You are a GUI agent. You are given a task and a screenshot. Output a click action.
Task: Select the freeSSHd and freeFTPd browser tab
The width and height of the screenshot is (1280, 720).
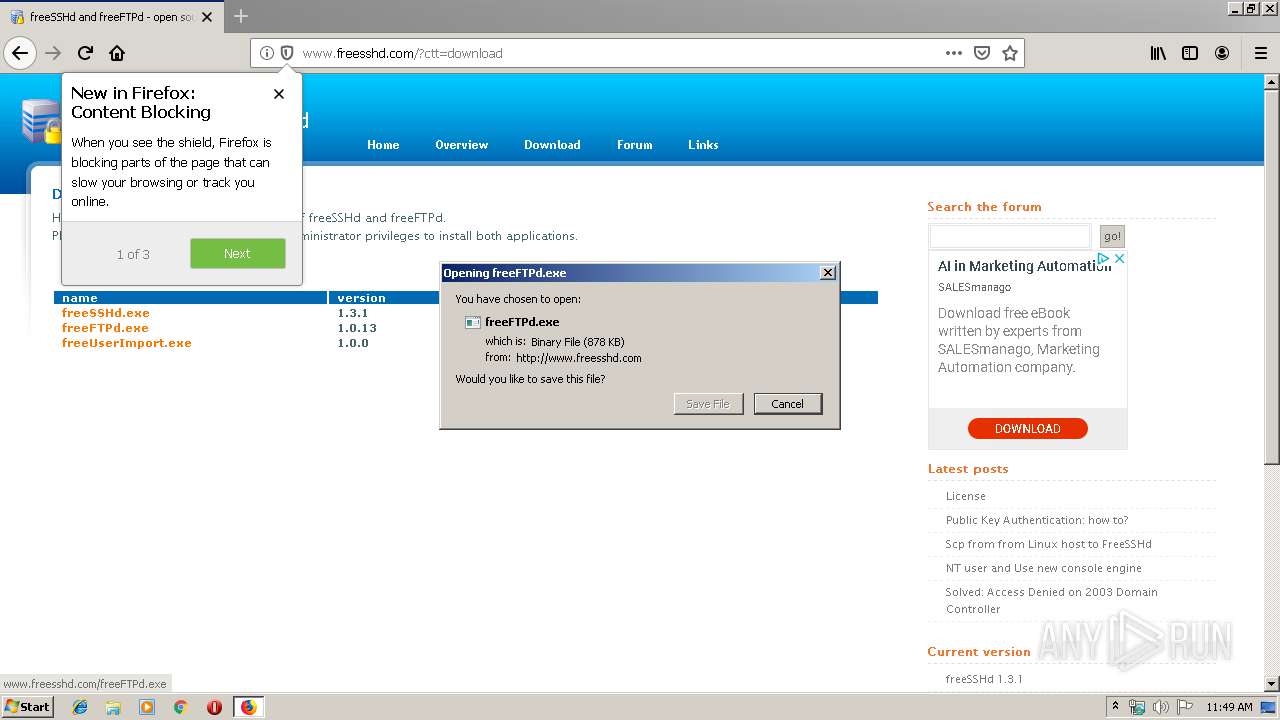(110, 17)
